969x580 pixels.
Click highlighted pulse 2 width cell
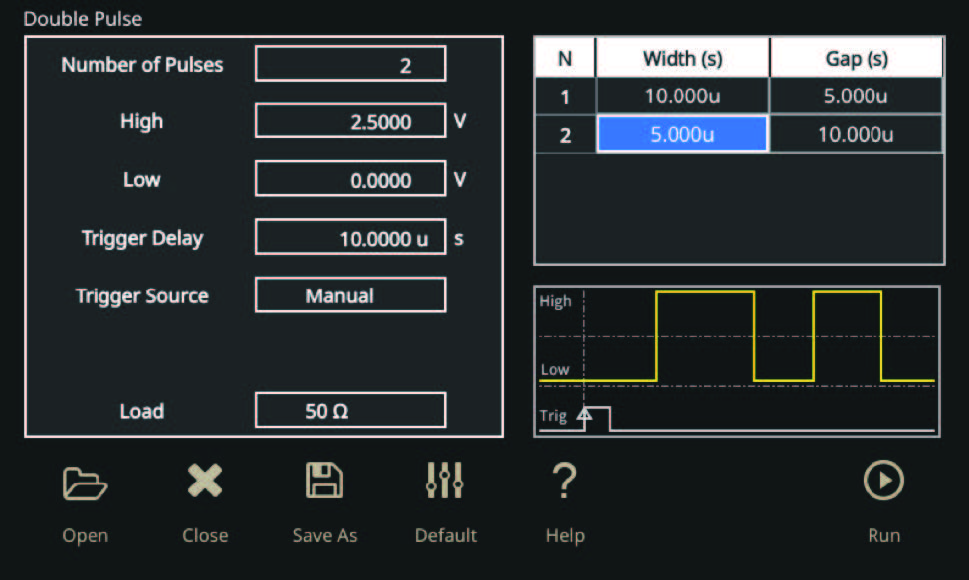(682, 134)
